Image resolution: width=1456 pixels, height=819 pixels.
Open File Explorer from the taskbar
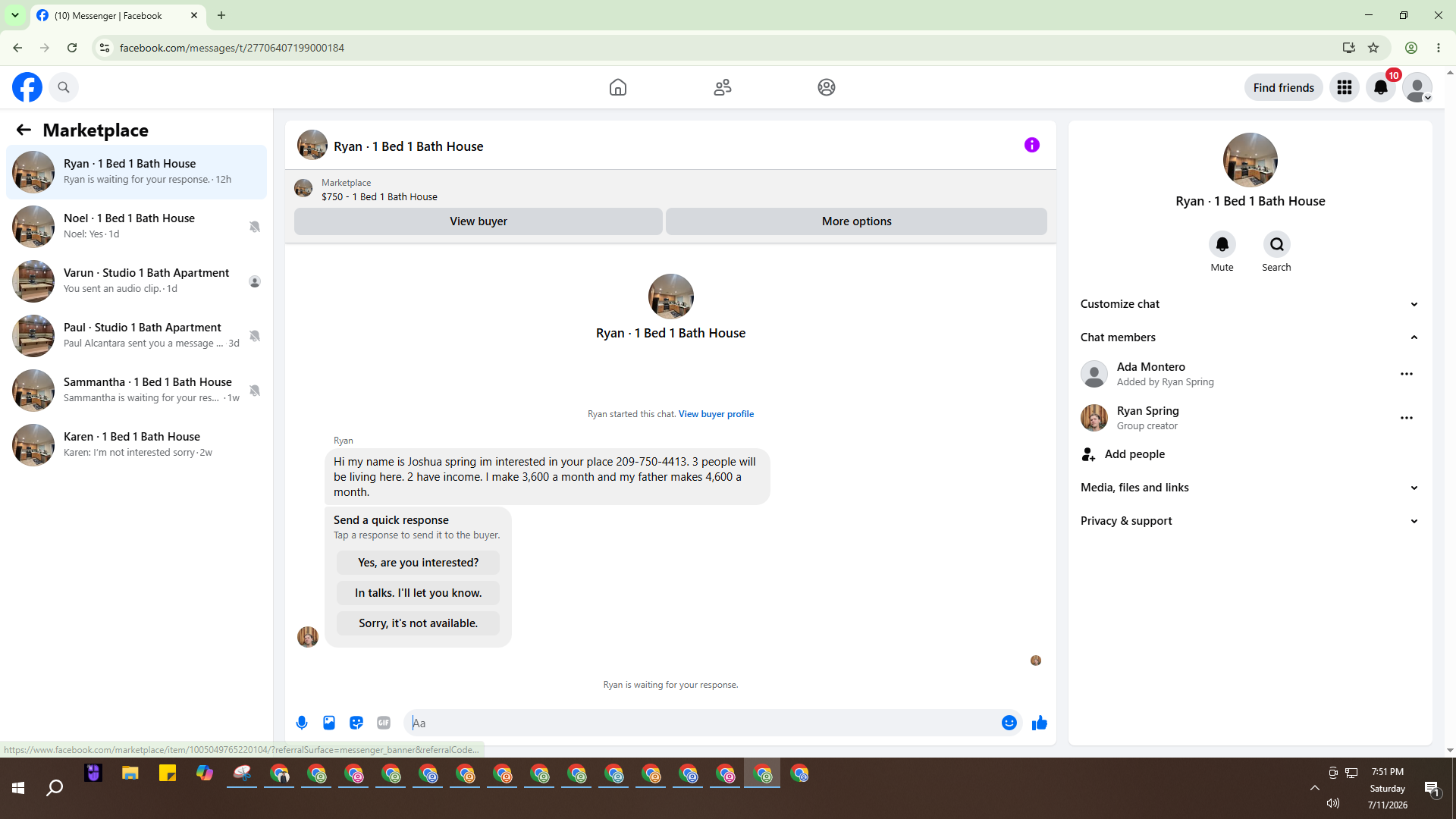tap(130, 773)
